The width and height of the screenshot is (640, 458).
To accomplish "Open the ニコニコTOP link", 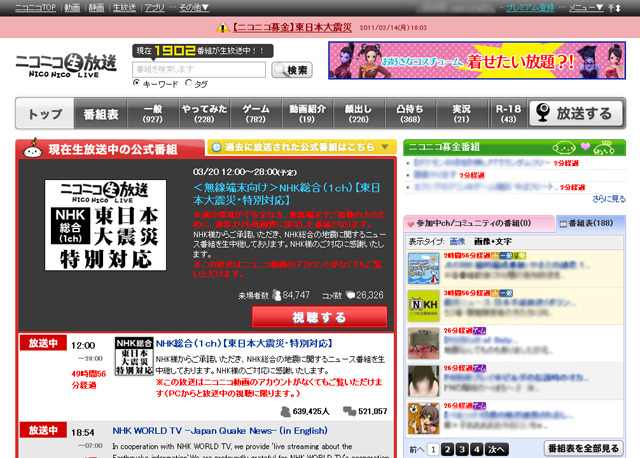I will (x=36, y=7).
